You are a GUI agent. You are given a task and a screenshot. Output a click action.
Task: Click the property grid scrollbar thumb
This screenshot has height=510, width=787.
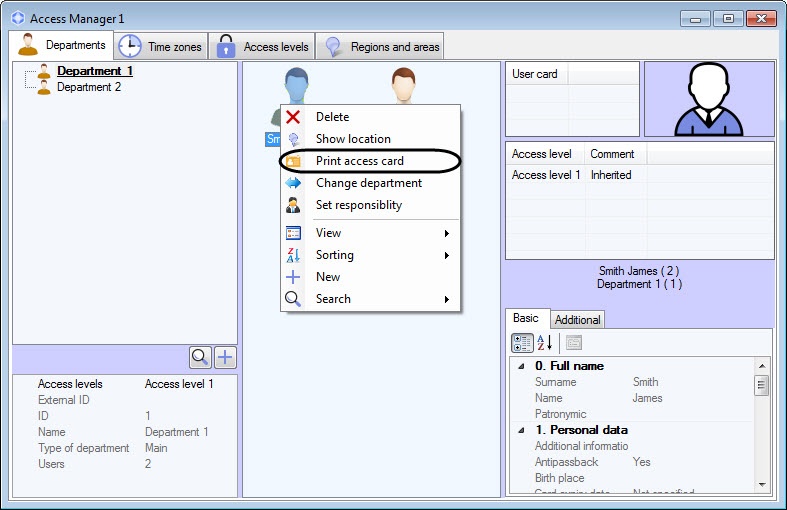coord(762,386)
